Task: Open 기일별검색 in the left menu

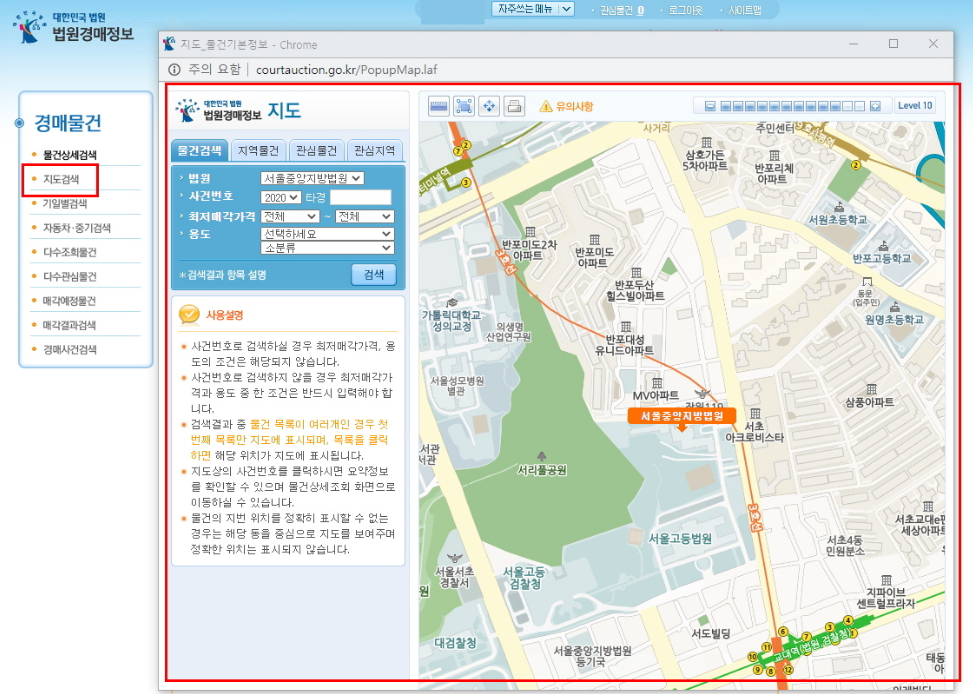Action: coord(65,204)
